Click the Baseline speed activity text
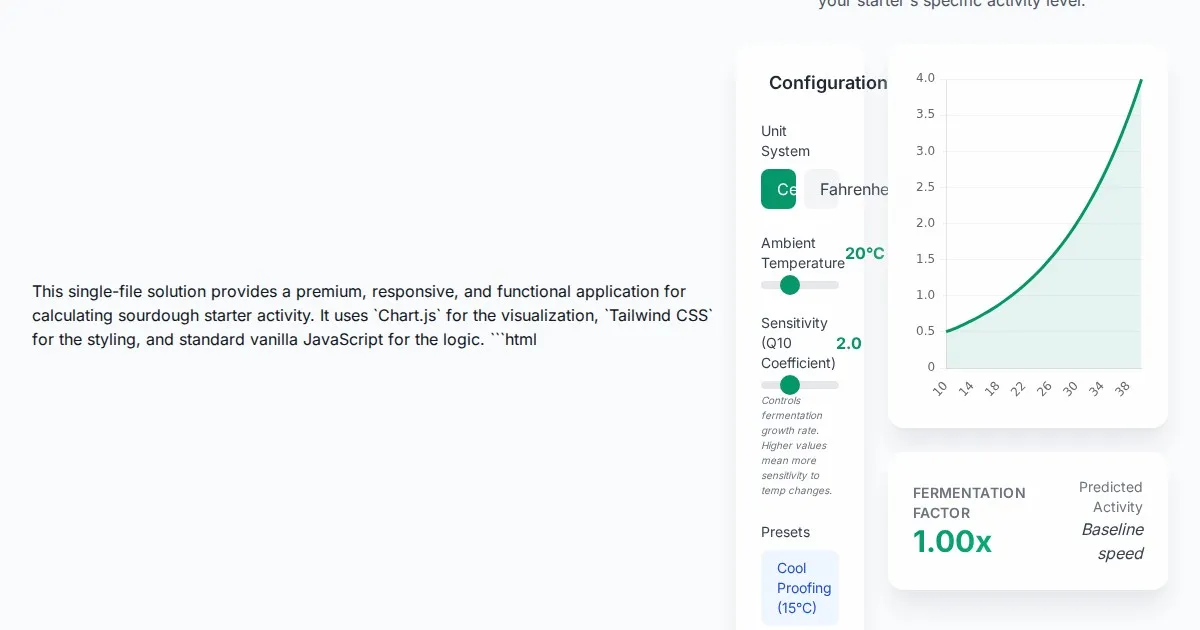This screenshot has height=630, width=1200. [x=1112, y=541]
